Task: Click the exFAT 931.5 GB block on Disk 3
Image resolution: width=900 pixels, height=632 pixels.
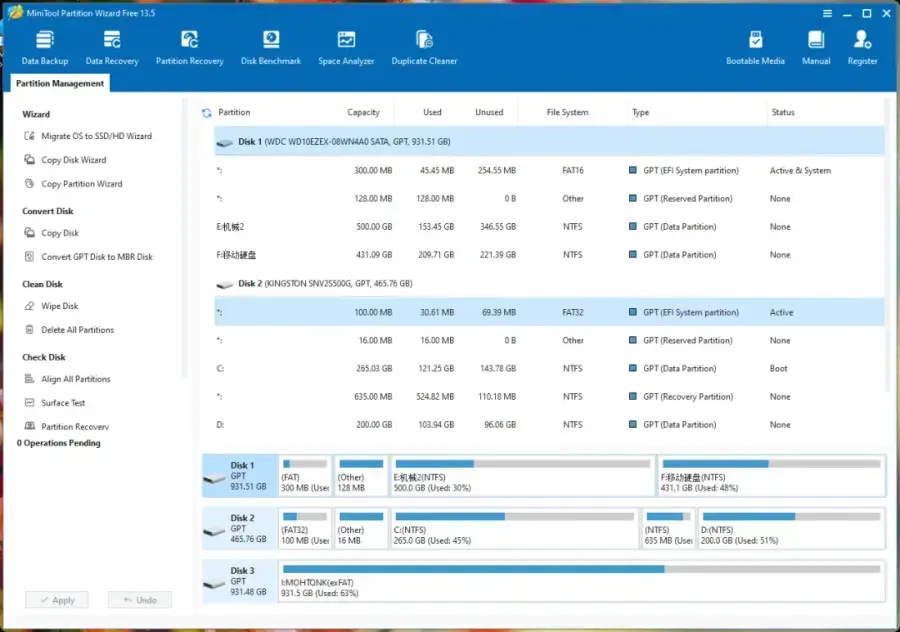Action: (x=581, y=581)
